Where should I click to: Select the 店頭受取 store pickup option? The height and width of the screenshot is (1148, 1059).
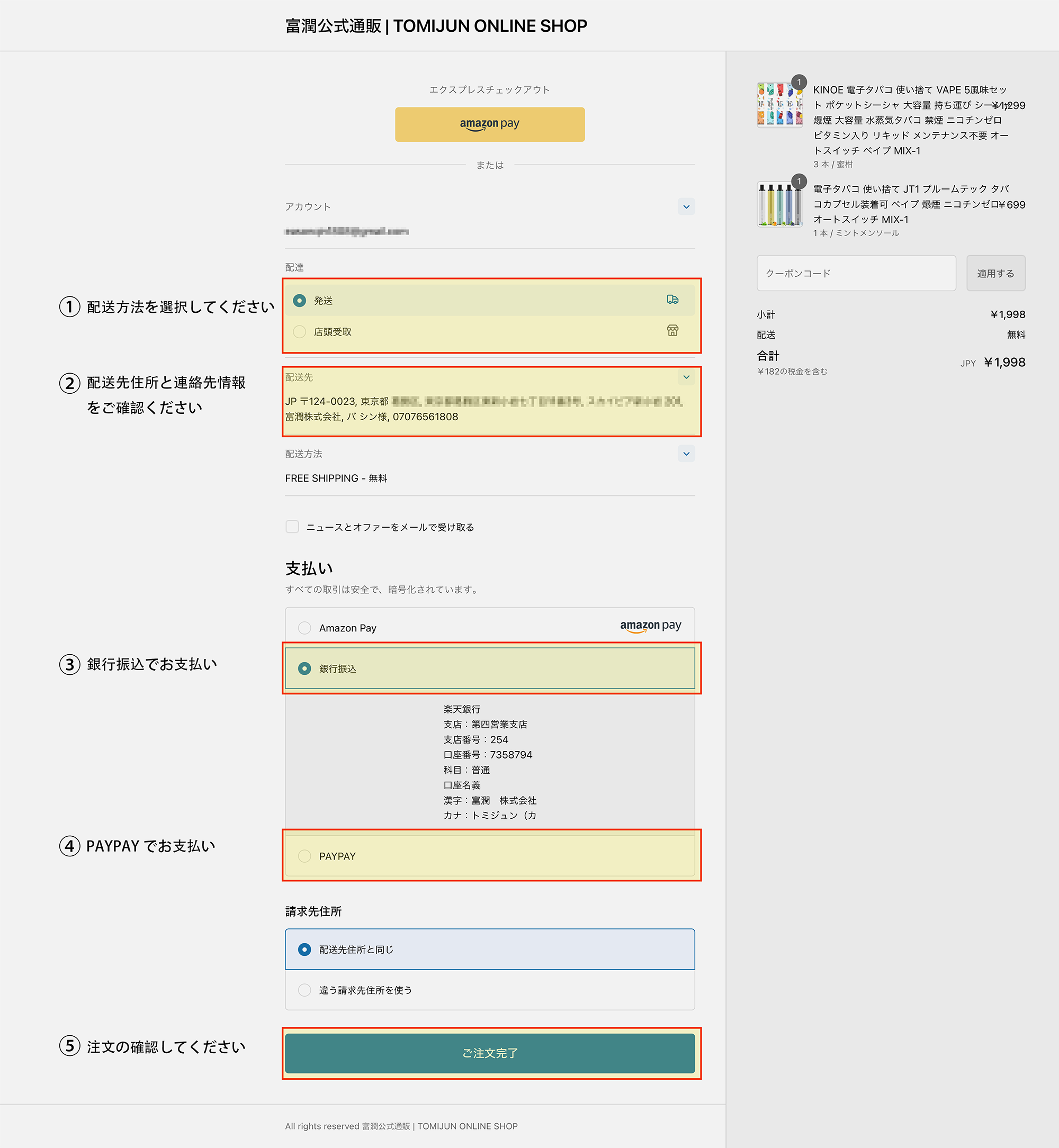tap(299, 332)
